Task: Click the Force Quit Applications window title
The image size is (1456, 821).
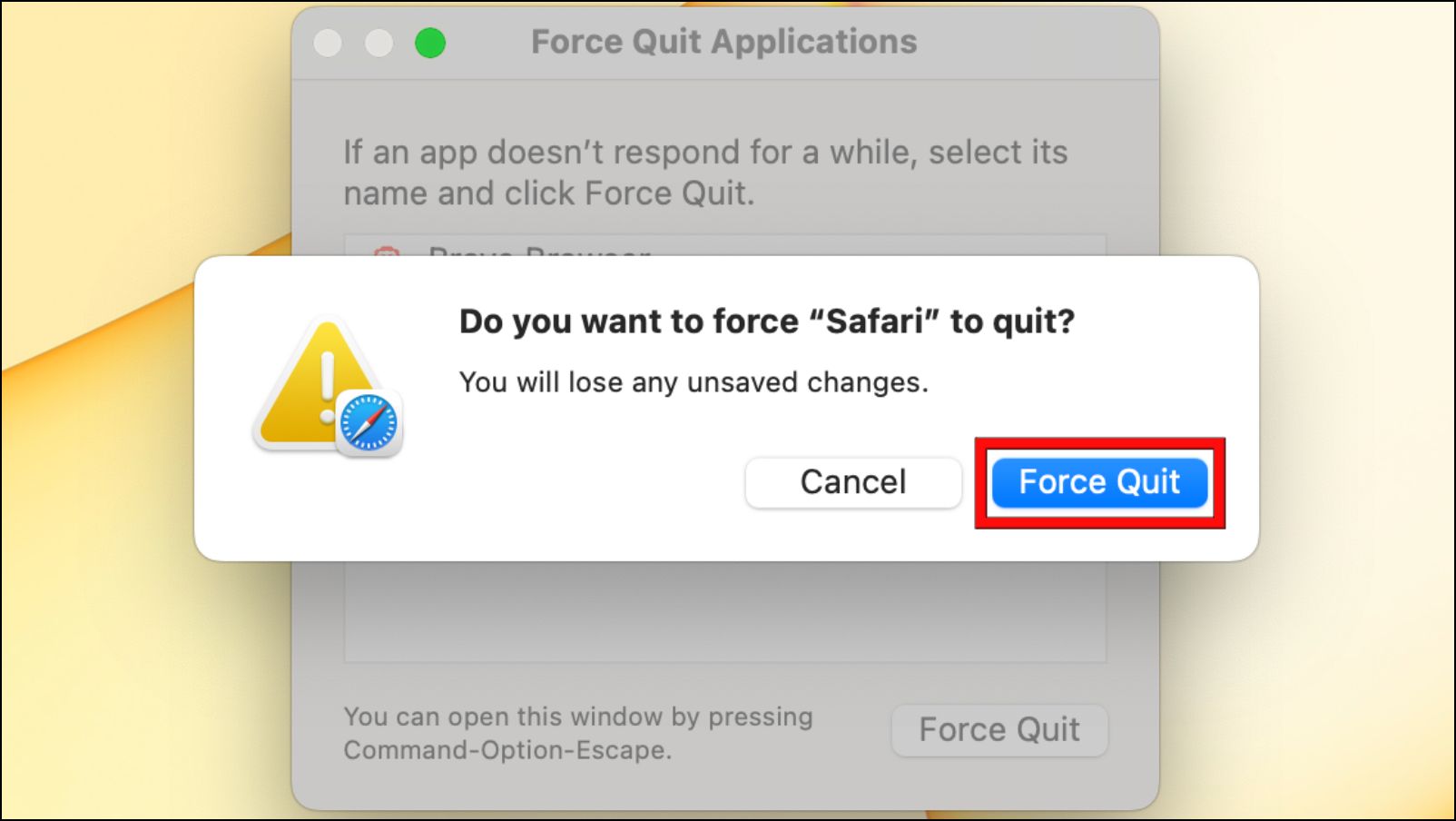Action: 723,42
